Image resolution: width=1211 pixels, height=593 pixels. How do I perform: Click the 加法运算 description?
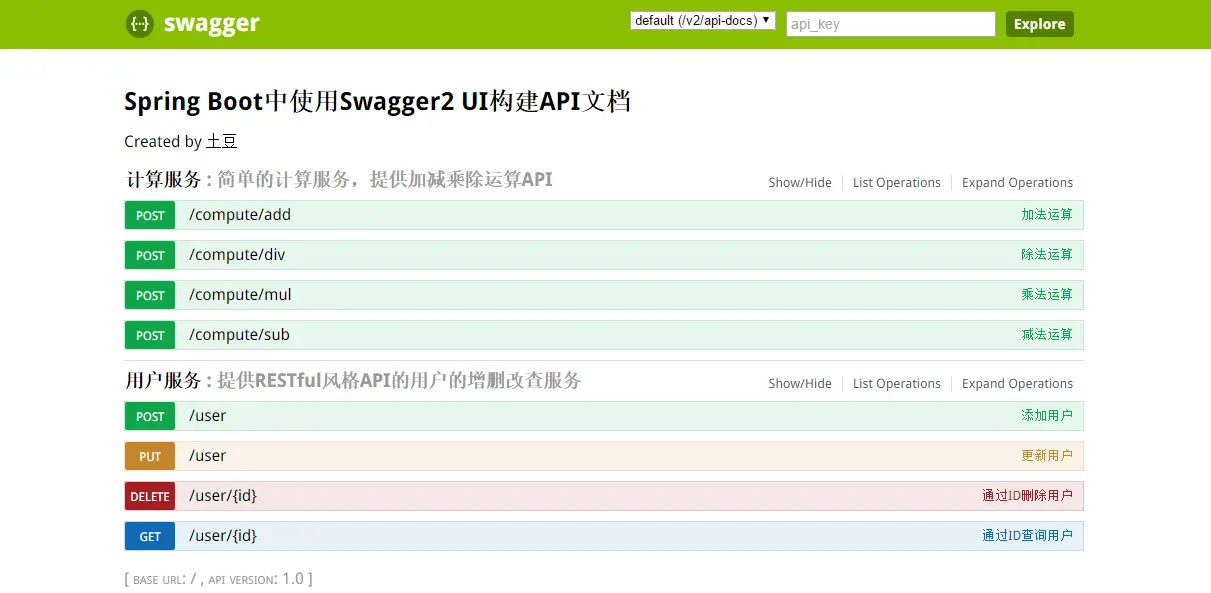click(1047, 215)
